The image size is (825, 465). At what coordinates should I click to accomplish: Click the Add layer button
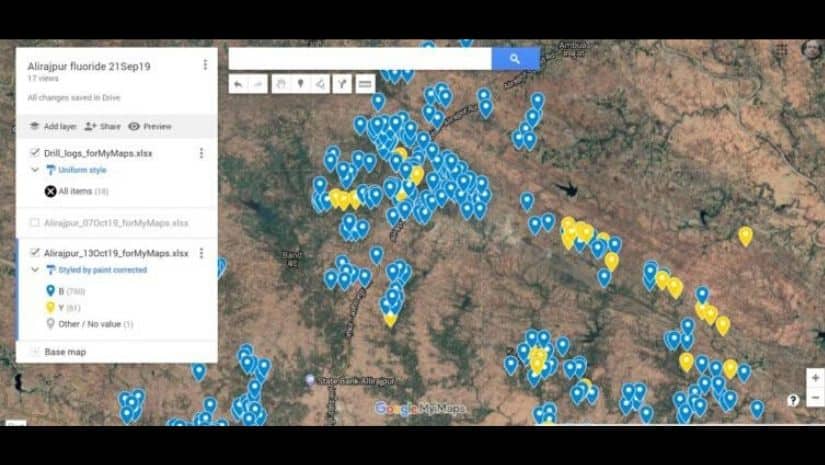click(x=52, y=126)
